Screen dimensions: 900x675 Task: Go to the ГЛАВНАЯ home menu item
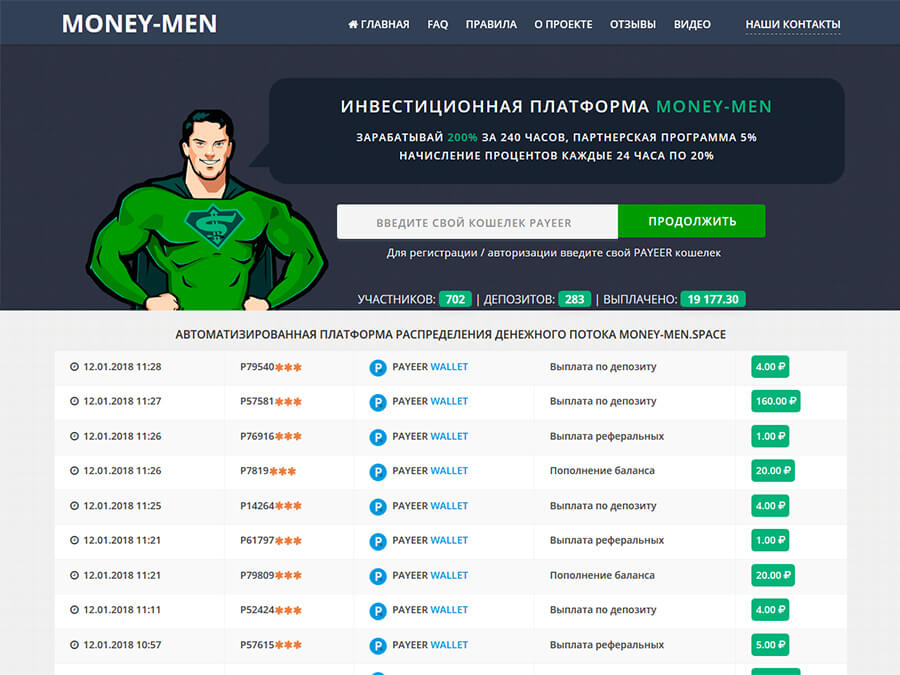click(379, 25)
